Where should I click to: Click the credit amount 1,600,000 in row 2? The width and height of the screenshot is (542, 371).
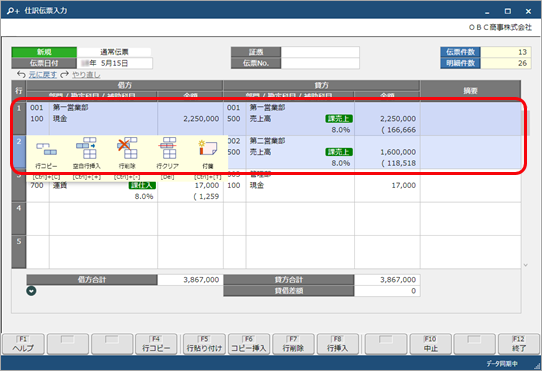[x=398, y=152]
